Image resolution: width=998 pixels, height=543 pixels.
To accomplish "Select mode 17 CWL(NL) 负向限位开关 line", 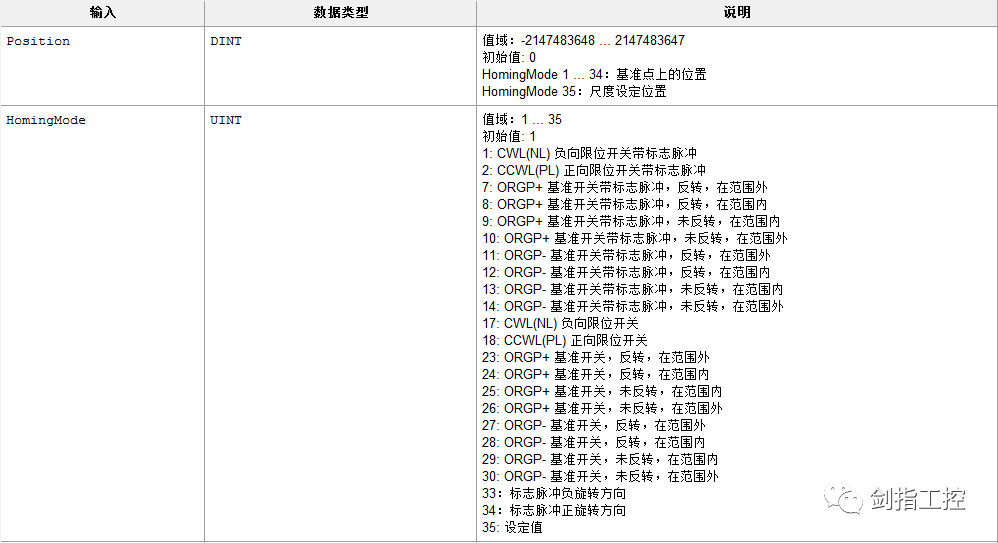I will 560,323.
